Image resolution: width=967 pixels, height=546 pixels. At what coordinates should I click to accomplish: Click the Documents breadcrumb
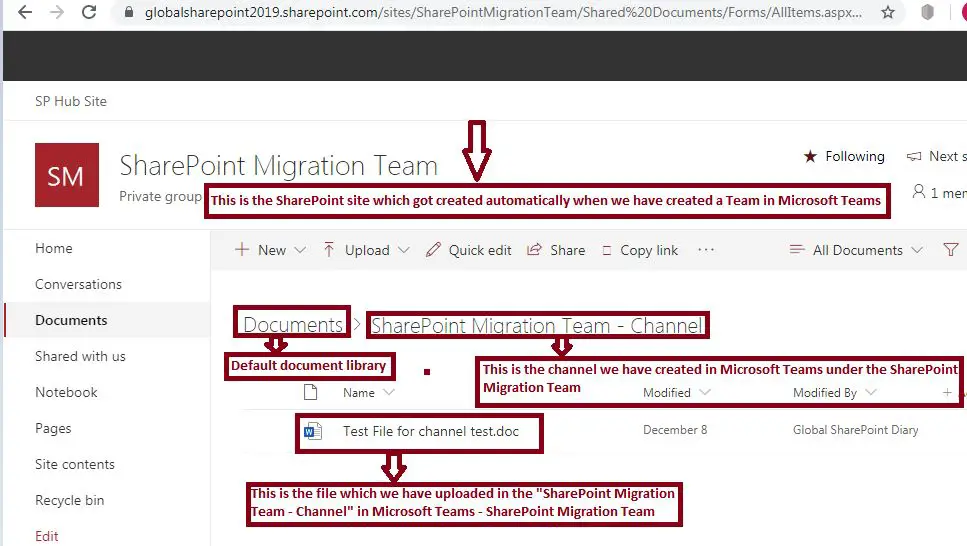[x=293, y=325]
